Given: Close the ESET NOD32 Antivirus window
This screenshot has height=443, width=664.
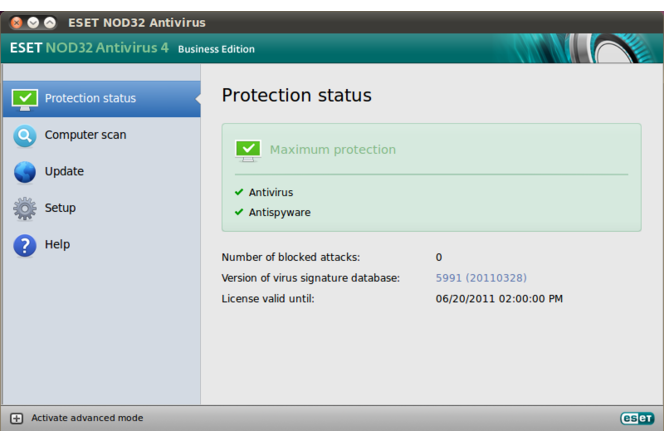Looking at the screenshot, I should pos(16,22).
